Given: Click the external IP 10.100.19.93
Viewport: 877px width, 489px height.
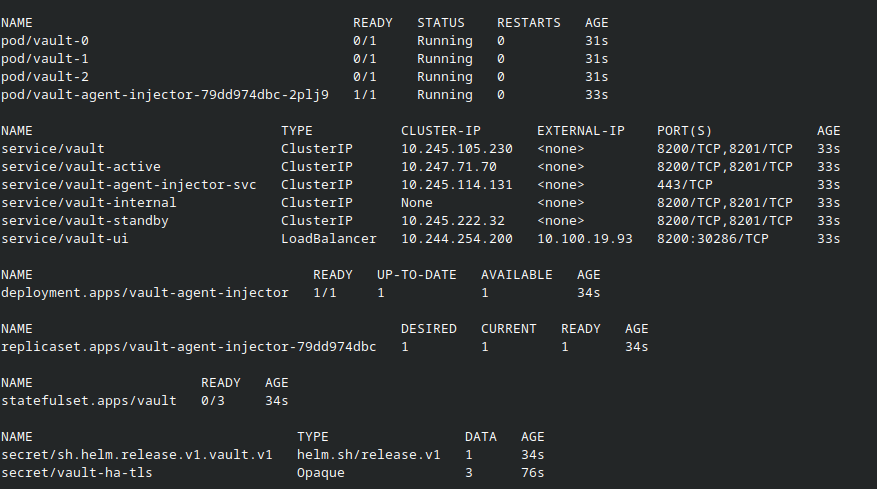Looking at the screenshot, I should [585, 239].
